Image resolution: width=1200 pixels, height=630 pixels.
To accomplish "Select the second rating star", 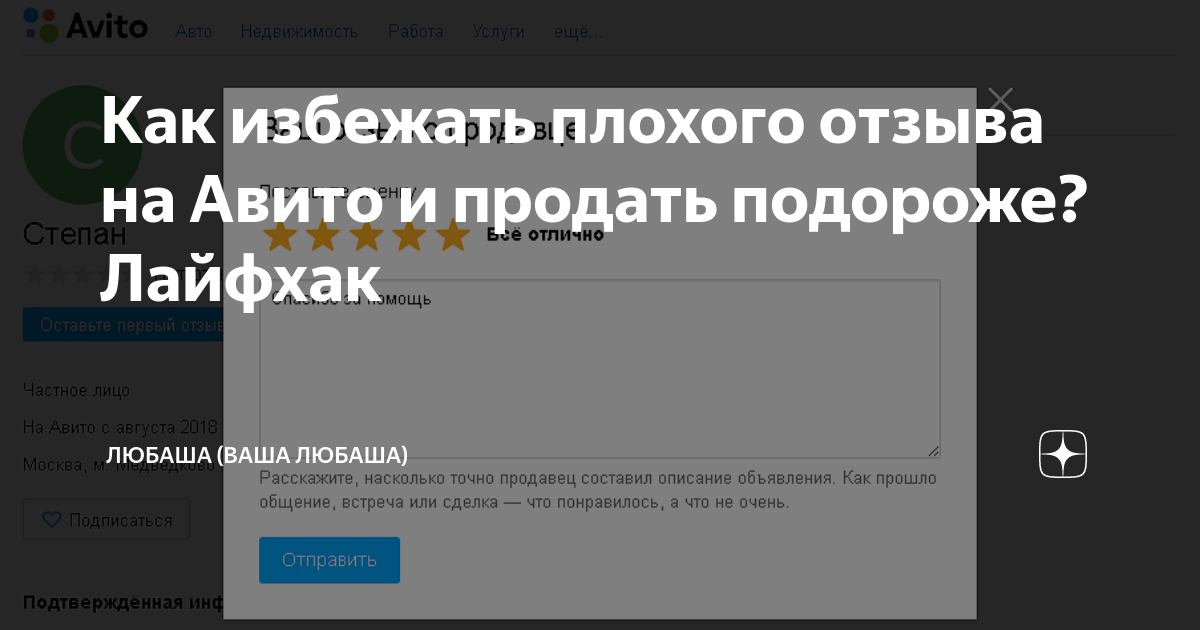I will [324, 235].
